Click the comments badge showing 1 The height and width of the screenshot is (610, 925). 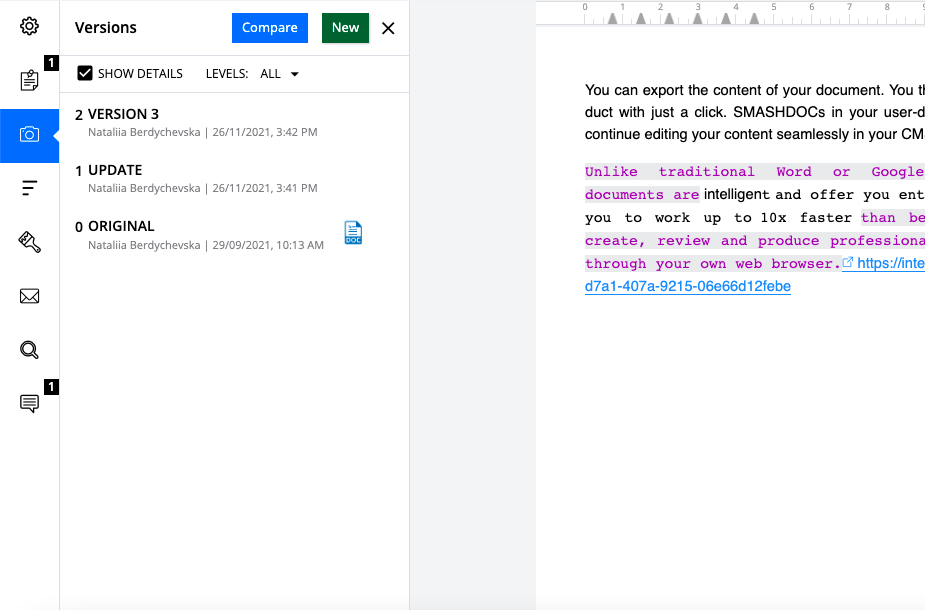[x=51, y=387]
